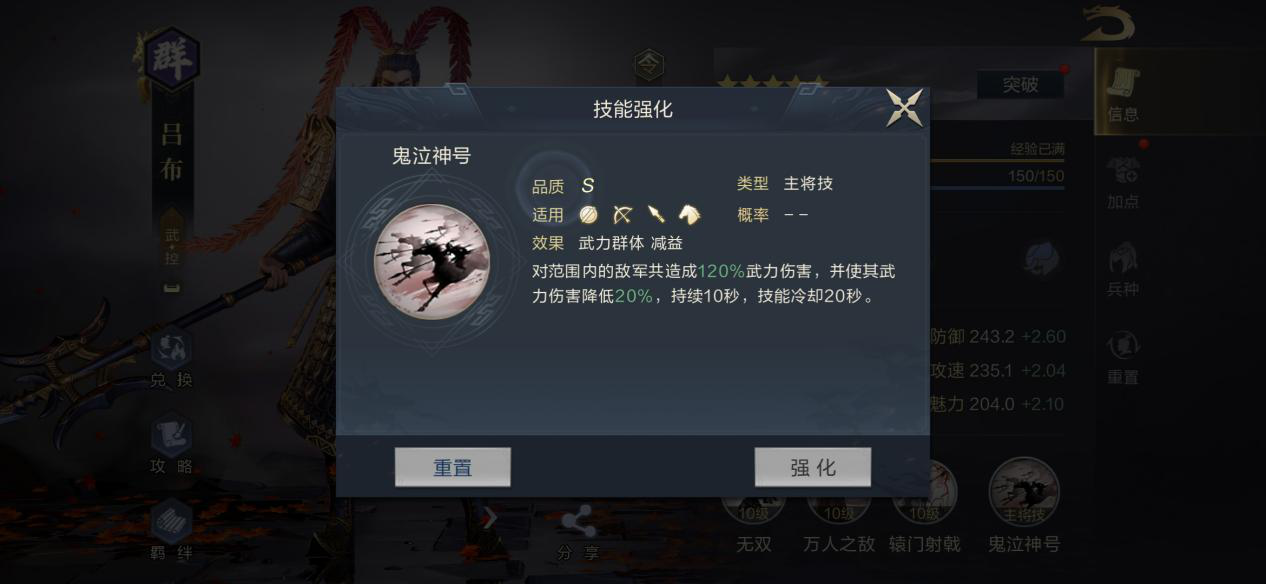Select the 重置 sidebar icon
1266x584 pixels.
(1123, 357)
